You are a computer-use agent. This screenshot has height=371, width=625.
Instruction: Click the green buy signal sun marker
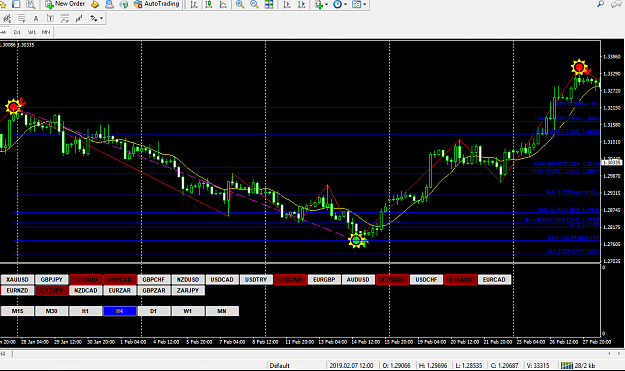pos(356,241)
